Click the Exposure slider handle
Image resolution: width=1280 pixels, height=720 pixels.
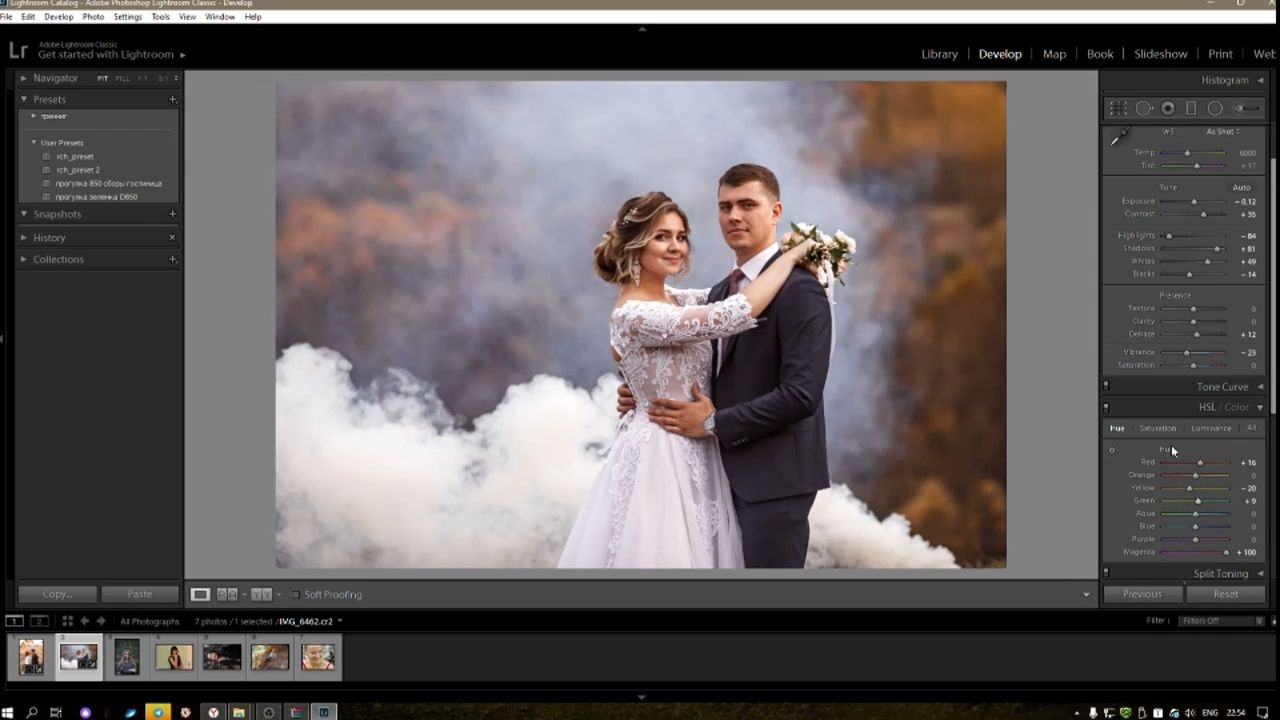tap(1193, 201)
